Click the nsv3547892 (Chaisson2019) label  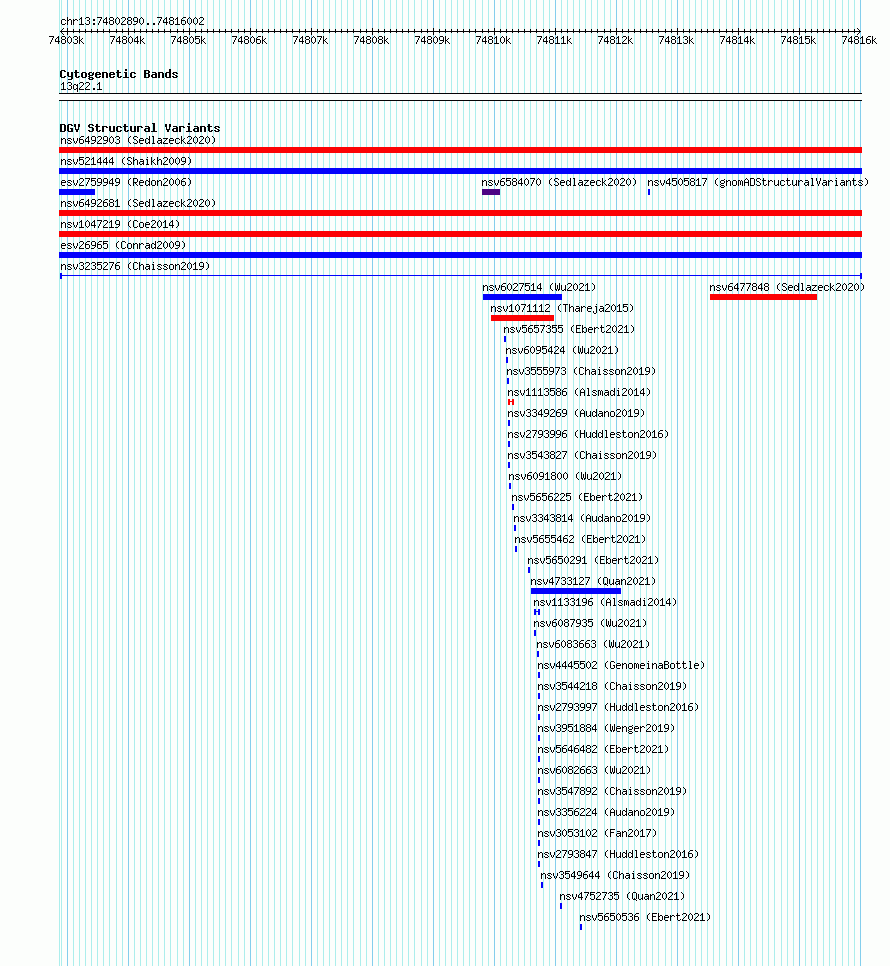coord(612,791)
